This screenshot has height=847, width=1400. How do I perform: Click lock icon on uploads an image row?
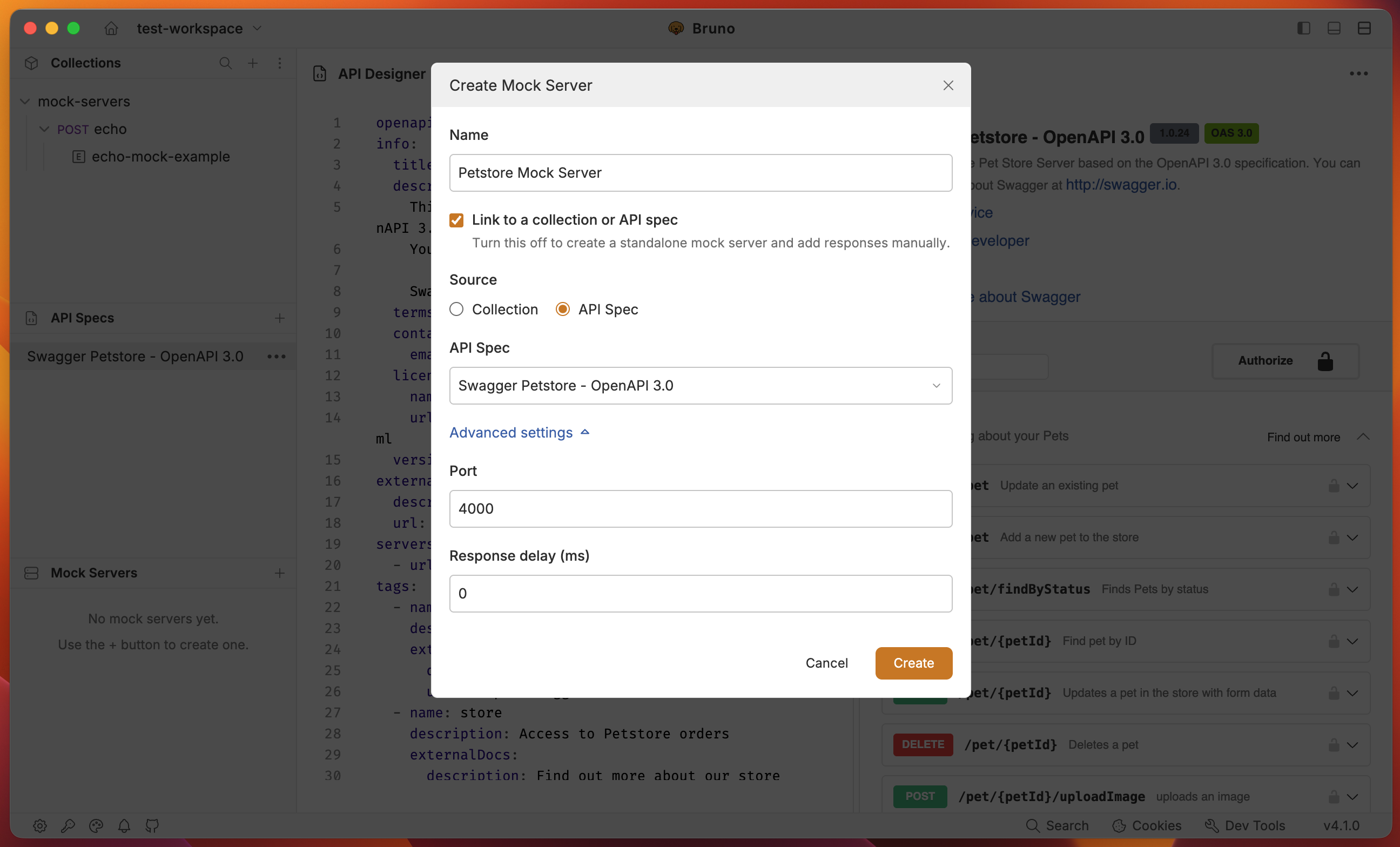1333,796
